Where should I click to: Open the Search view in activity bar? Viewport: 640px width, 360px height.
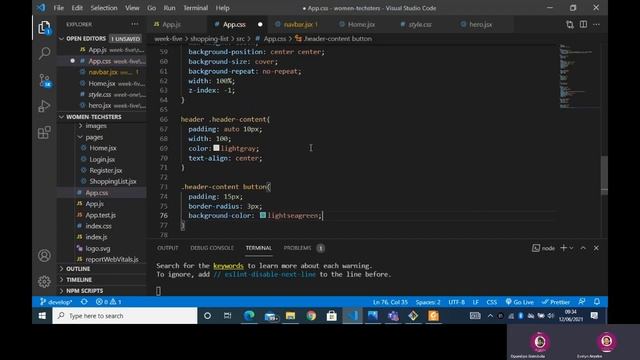point(44,53)
